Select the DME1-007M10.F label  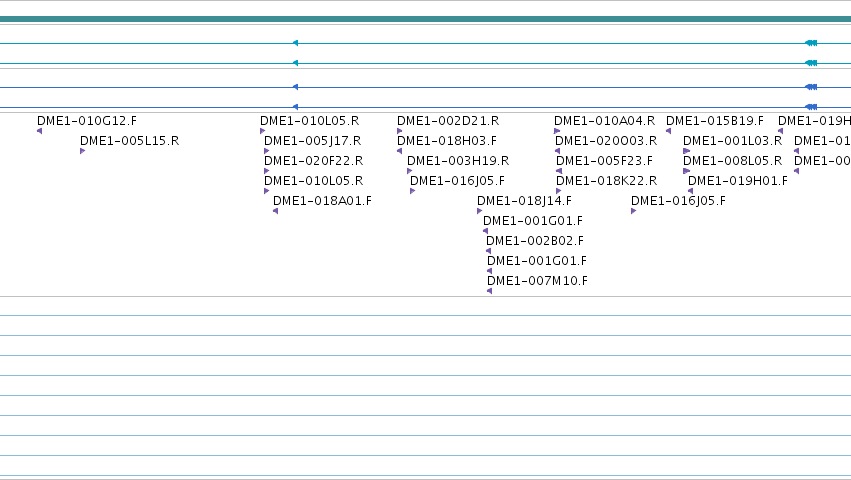(537, 281)
